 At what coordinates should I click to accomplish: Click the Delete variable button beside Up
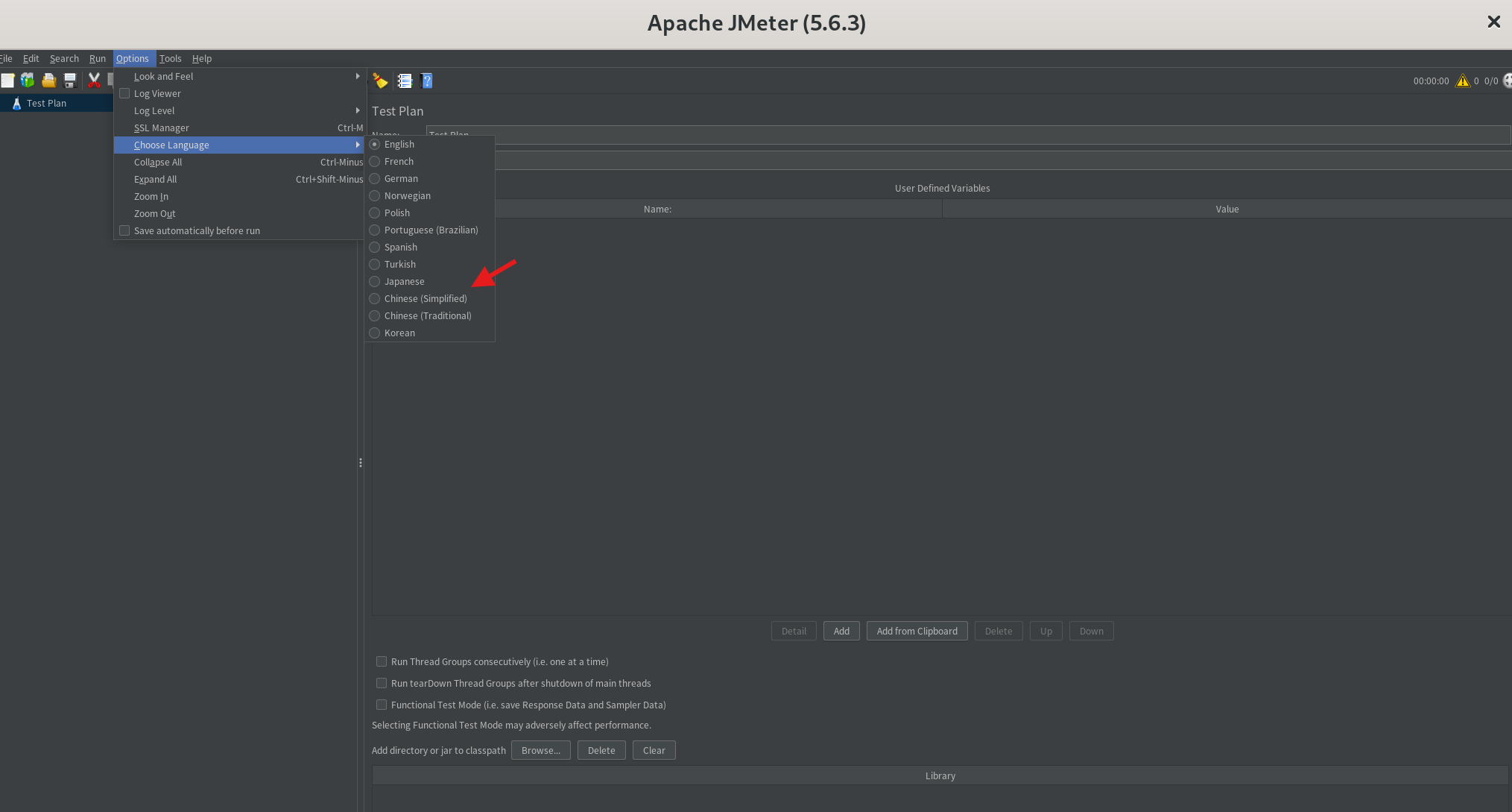tap(999, 632)
